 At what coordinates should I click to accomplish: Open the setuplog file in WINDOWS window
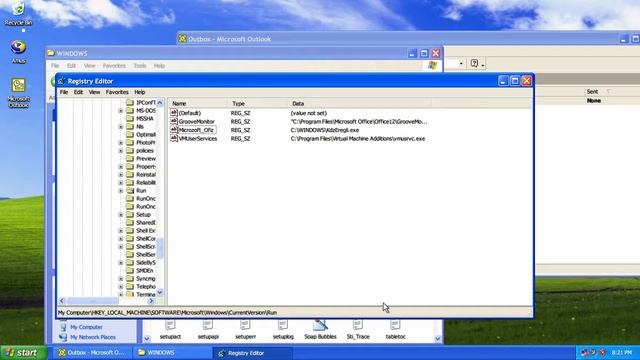click(283, 330)
